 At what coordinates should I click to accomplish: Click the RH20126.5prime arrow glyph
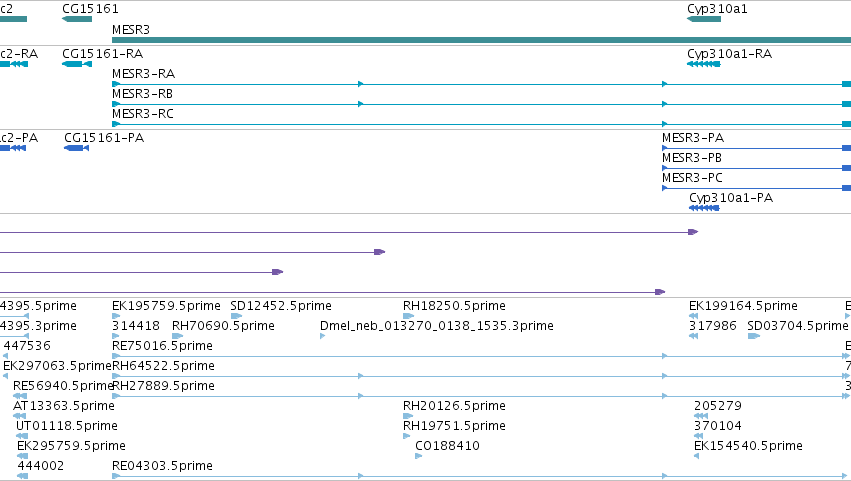(408, 416)
